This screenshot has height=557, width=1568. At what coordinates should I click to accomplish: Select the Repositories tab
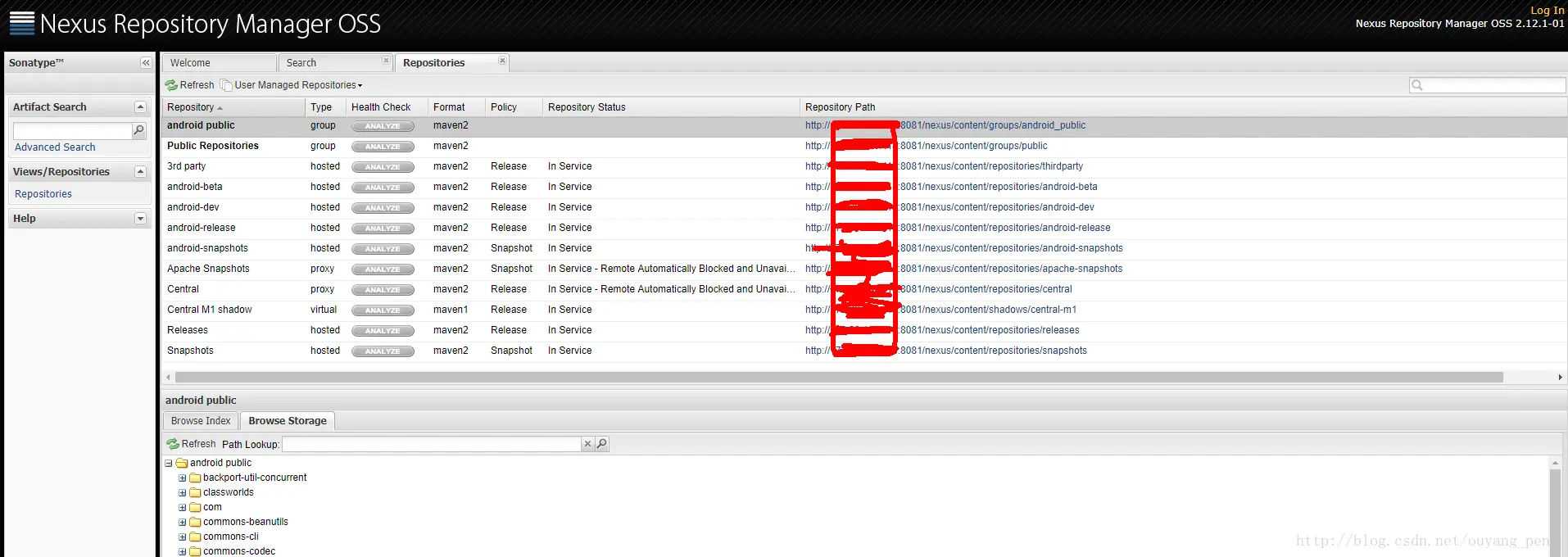pos(451,63)
